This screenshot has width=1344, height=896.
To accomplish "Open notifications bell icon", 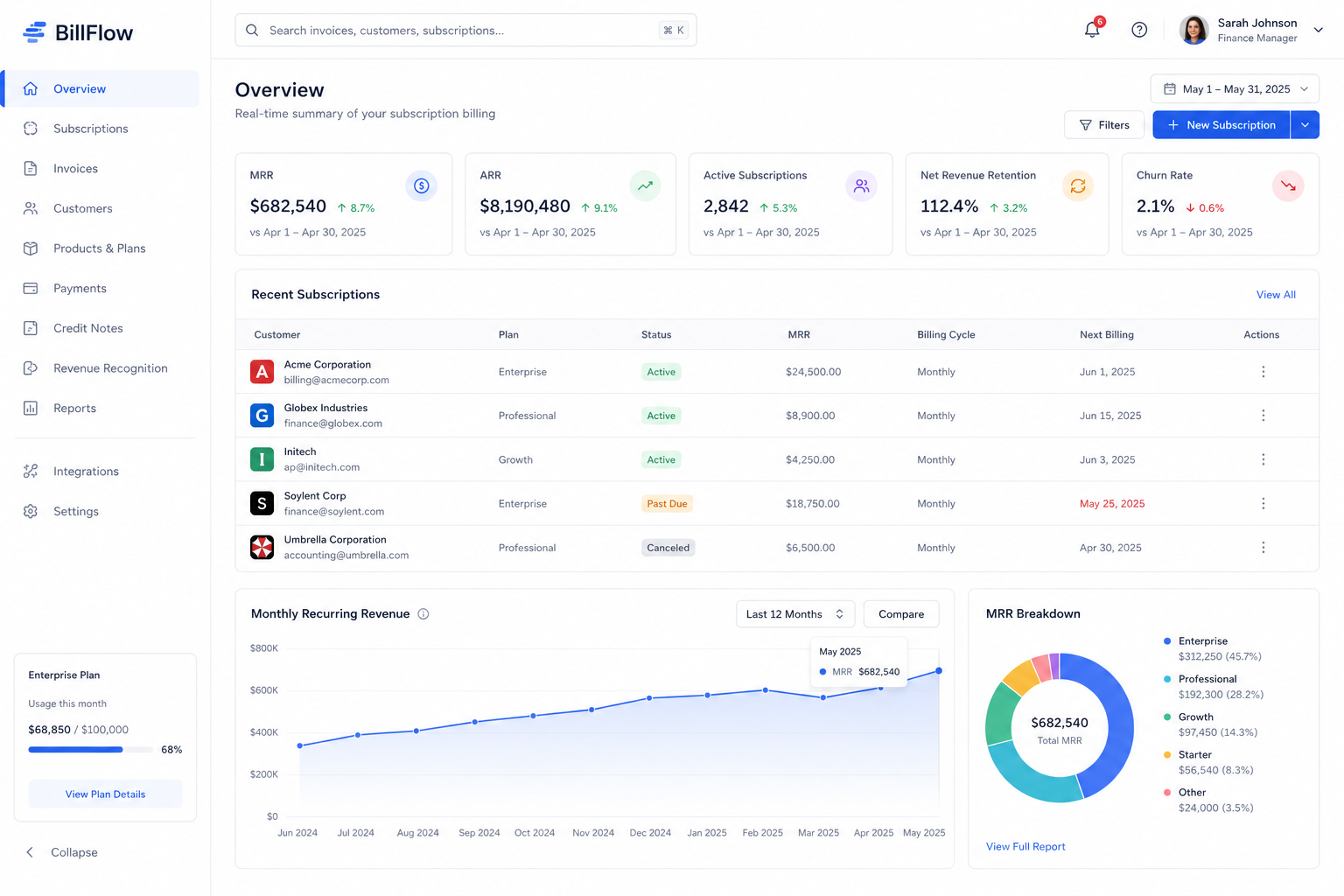I will click(1092, 30).
